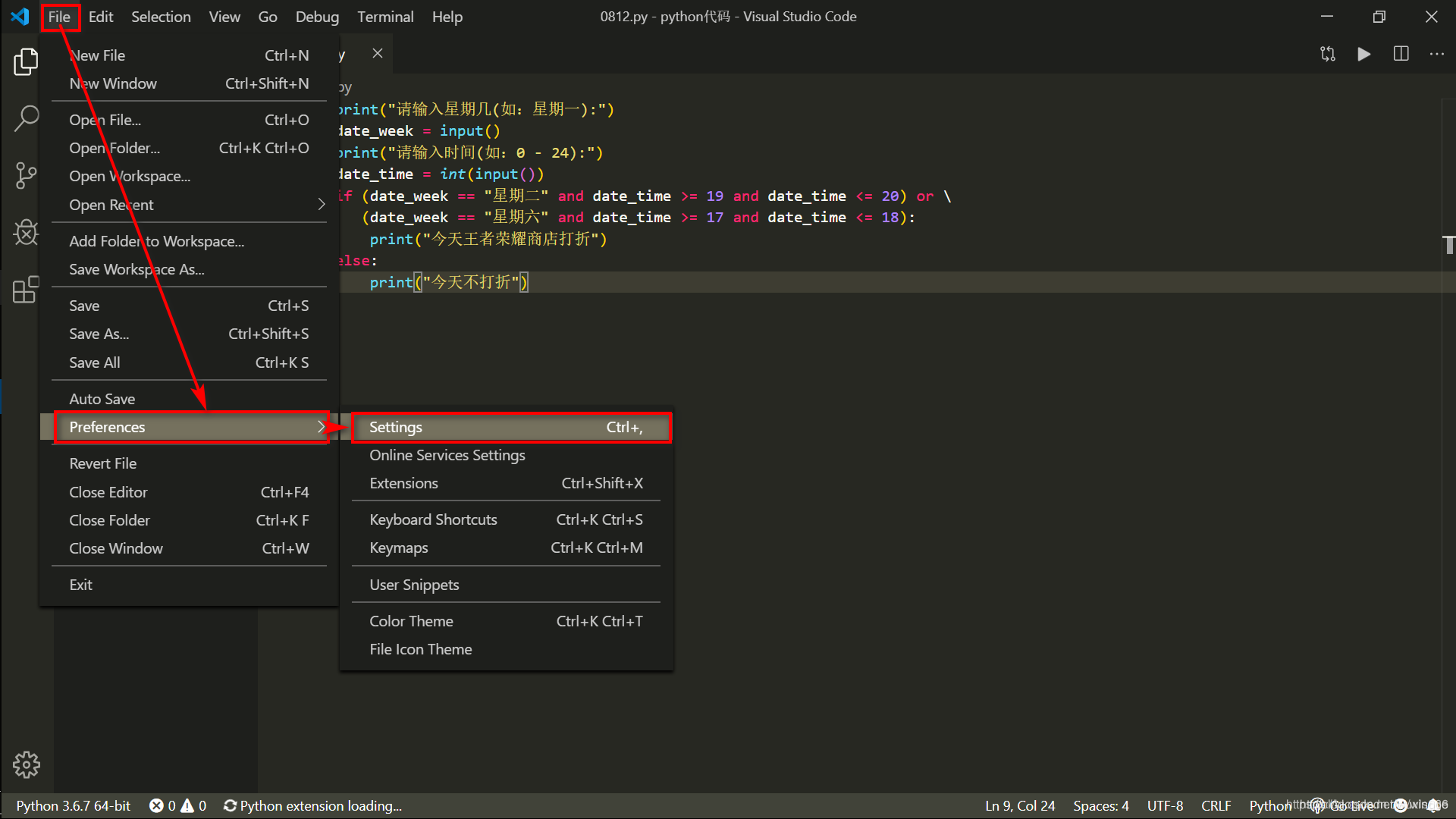Click Ln 9, Col 24 status item
Viewport: 1456px width, 819px height.
pyautogui.click(x=1020, y=805)
